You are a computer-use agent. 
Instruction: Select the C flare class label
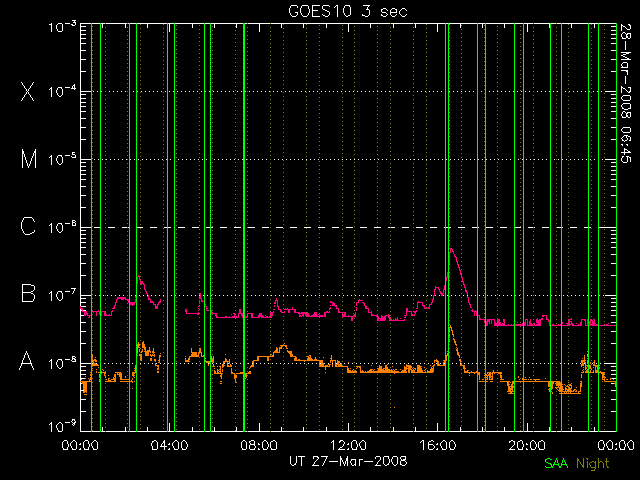(x=28, y=226)
